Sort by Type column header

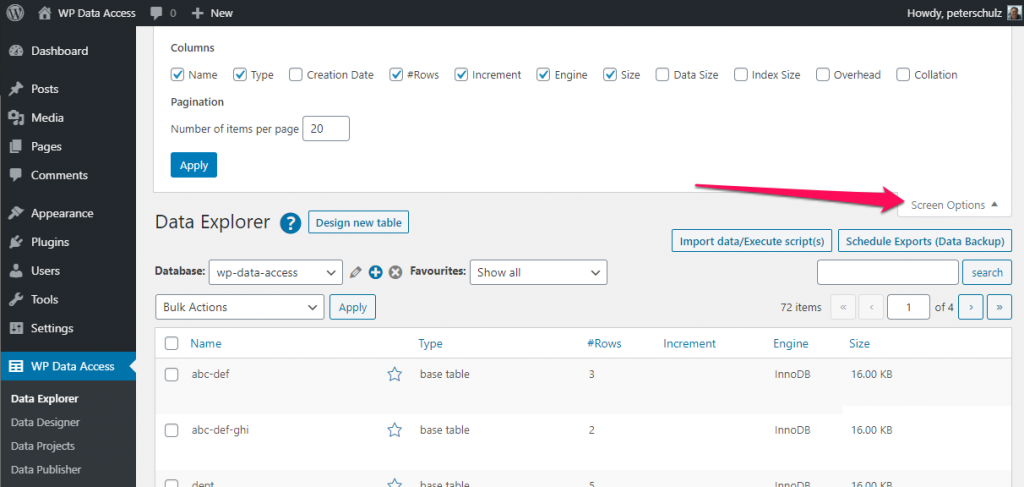[x=430, y=343]
